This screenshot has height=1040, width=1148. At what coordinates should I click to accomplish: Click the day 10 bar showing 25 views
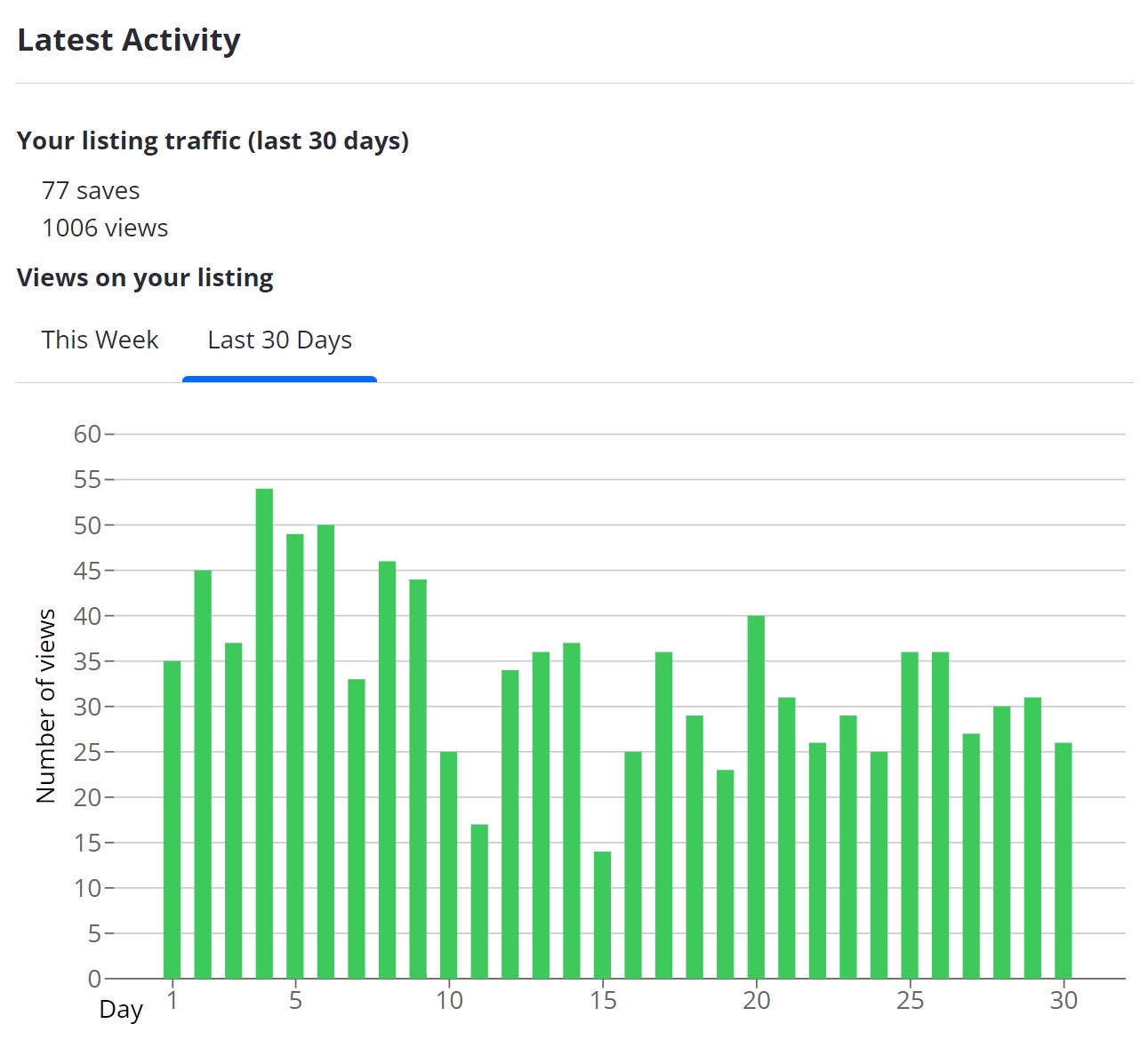(448, 865)
